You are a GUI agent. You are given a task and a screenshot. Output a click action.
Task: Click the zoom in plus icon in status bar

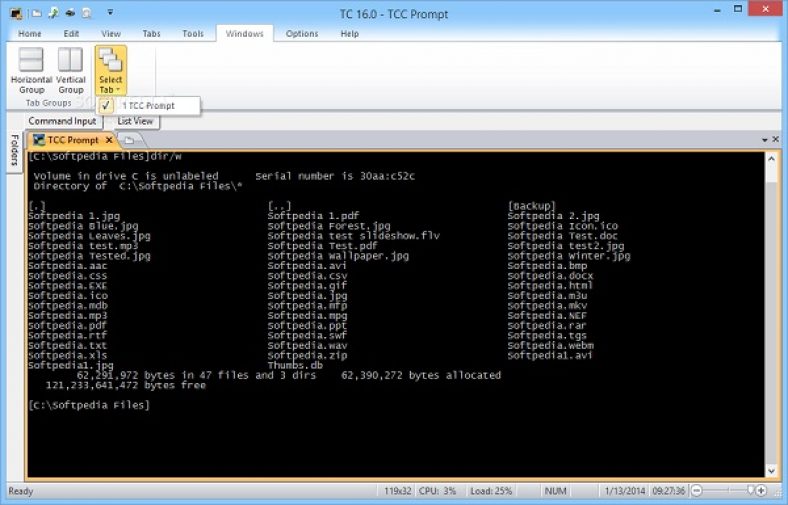click(x=761, y=490)
